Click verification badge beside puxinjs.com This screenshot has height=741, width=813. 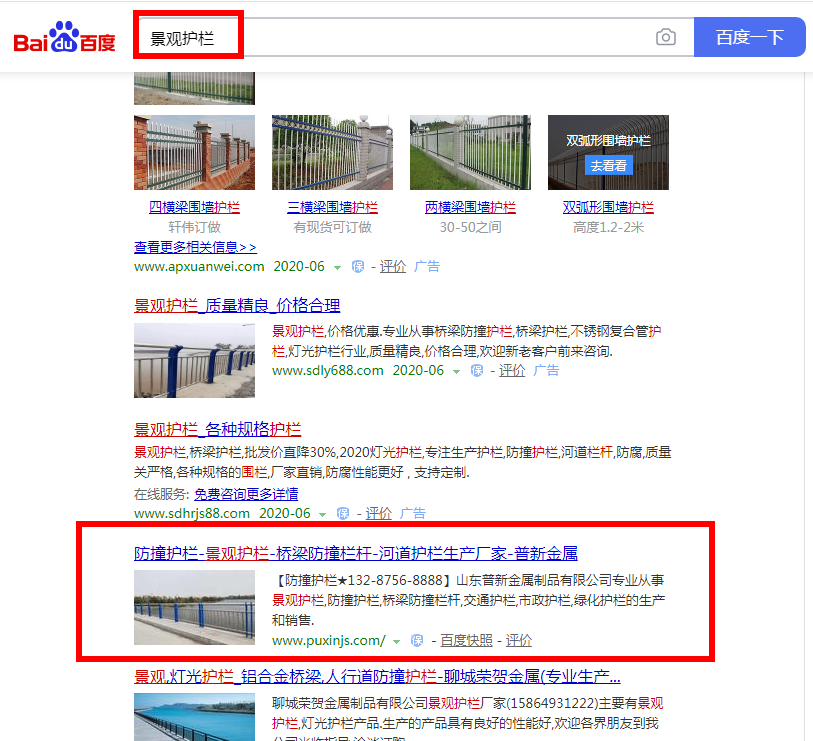417,640
